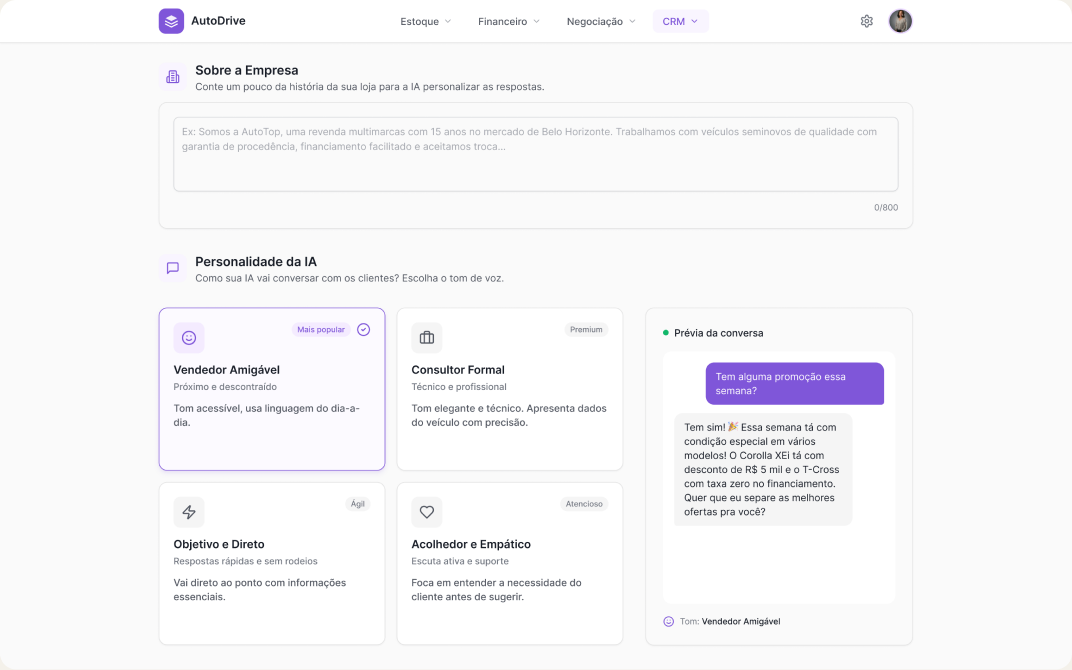Click the 'Conte um pouco da história' description
This screenshot has width=1072, height=670.
(x=370, y=87)
